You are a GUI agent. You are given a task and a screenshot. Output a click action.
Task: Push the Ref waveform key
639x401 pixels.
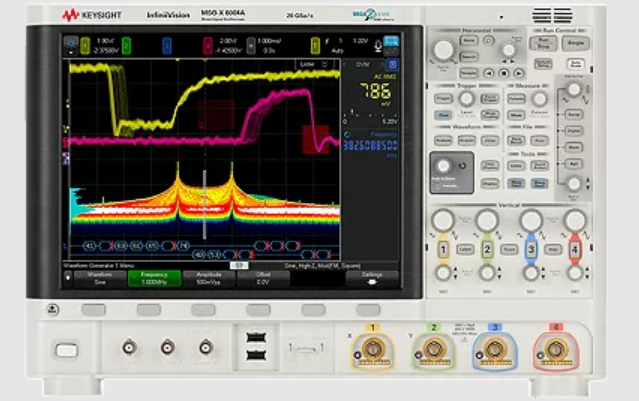574,164
